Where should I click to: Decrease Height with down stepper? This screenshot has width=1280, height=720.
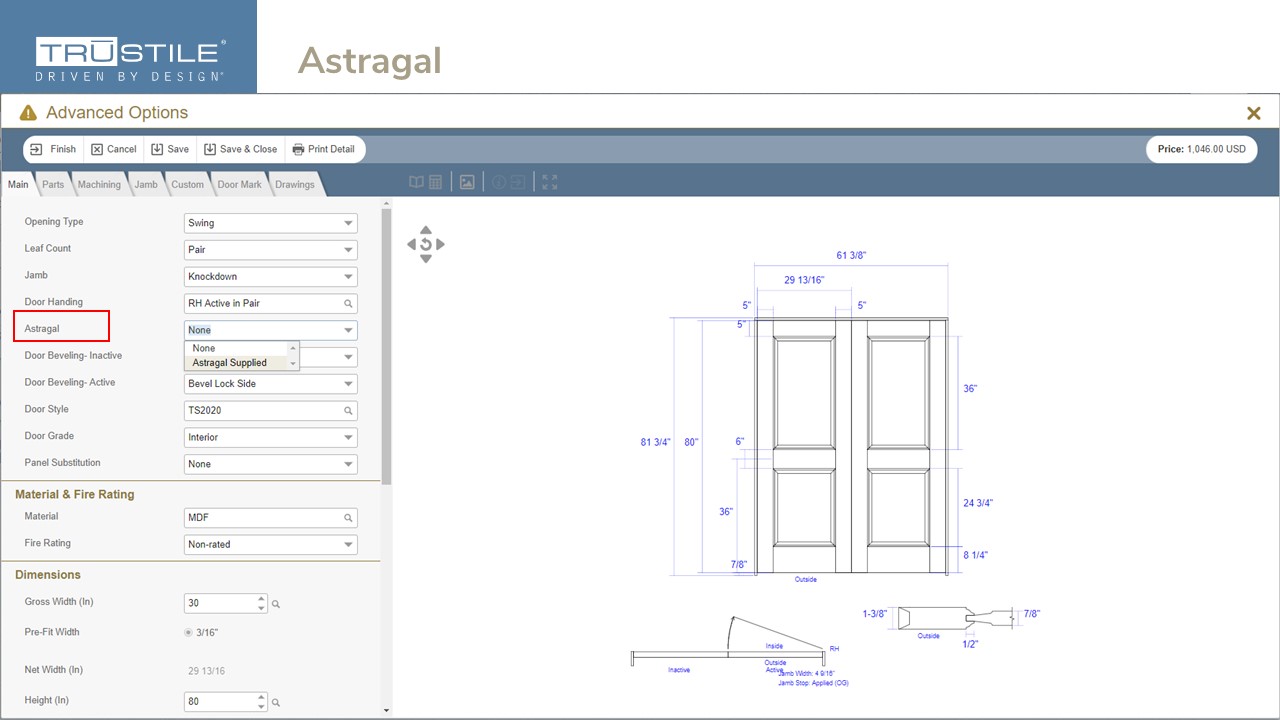pyautogui.click(x=262, y=706)
